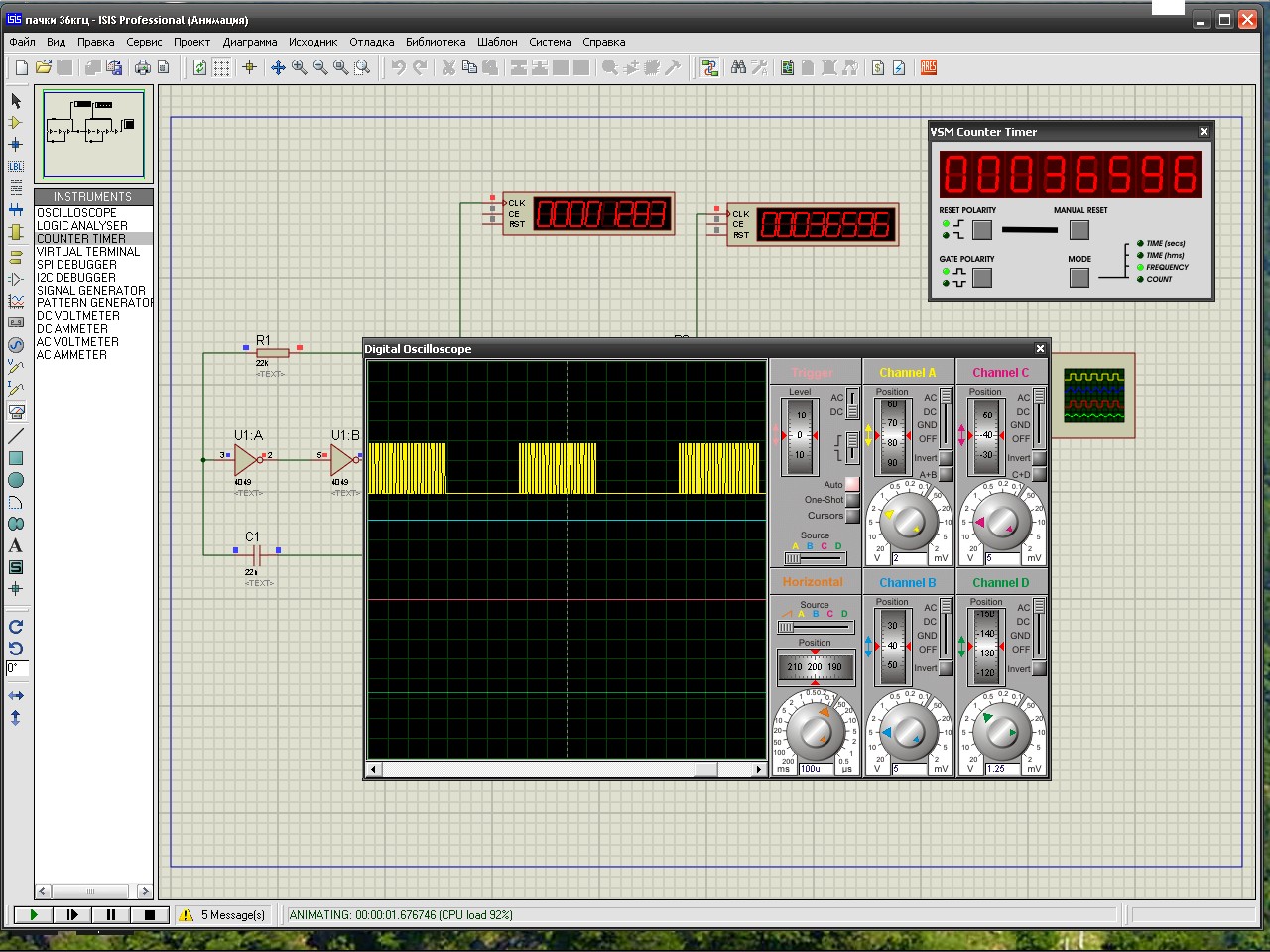Toggle the oscilloscope Cursors button
Image resolution: width=1270 pixels, height=952 pixels.
(852, 516)
